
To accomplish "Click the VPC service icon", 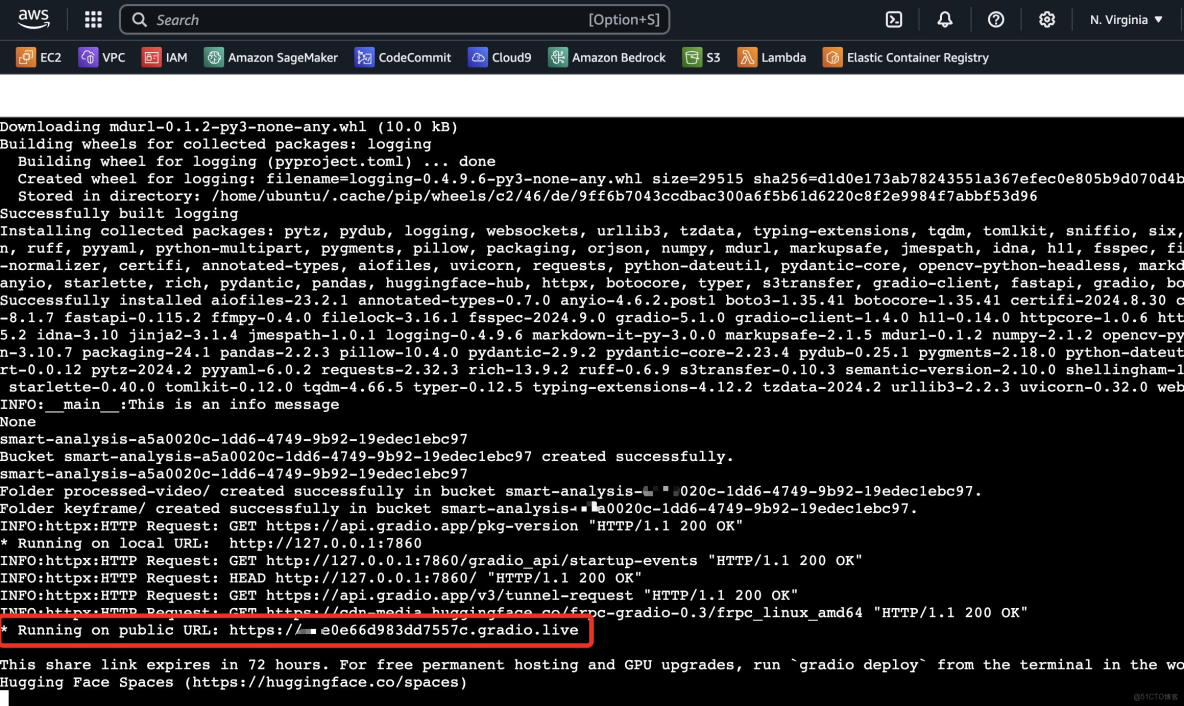I will 88,57.
